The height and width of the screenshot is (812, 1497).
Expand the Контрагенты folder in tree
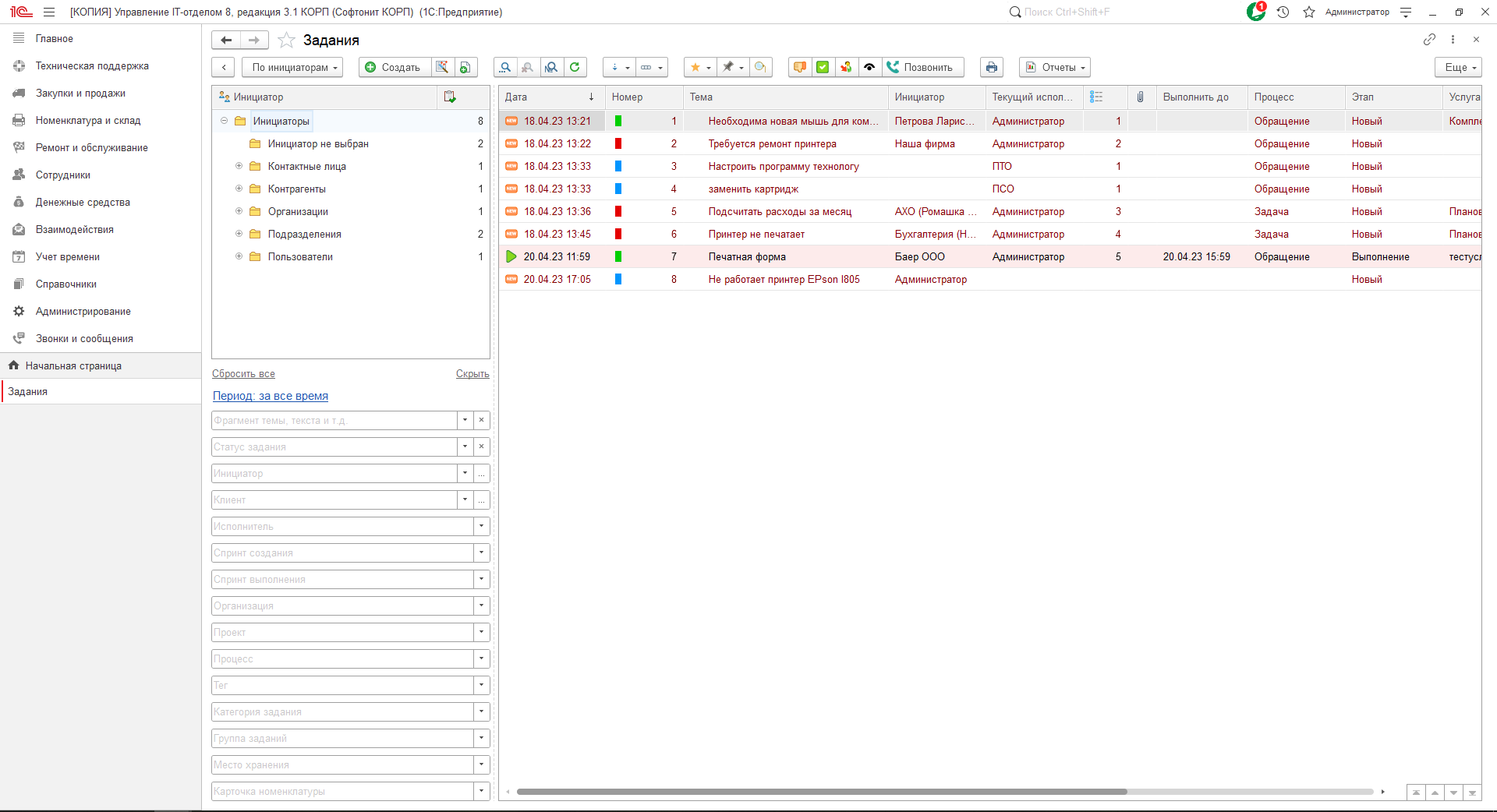point(239,189)
